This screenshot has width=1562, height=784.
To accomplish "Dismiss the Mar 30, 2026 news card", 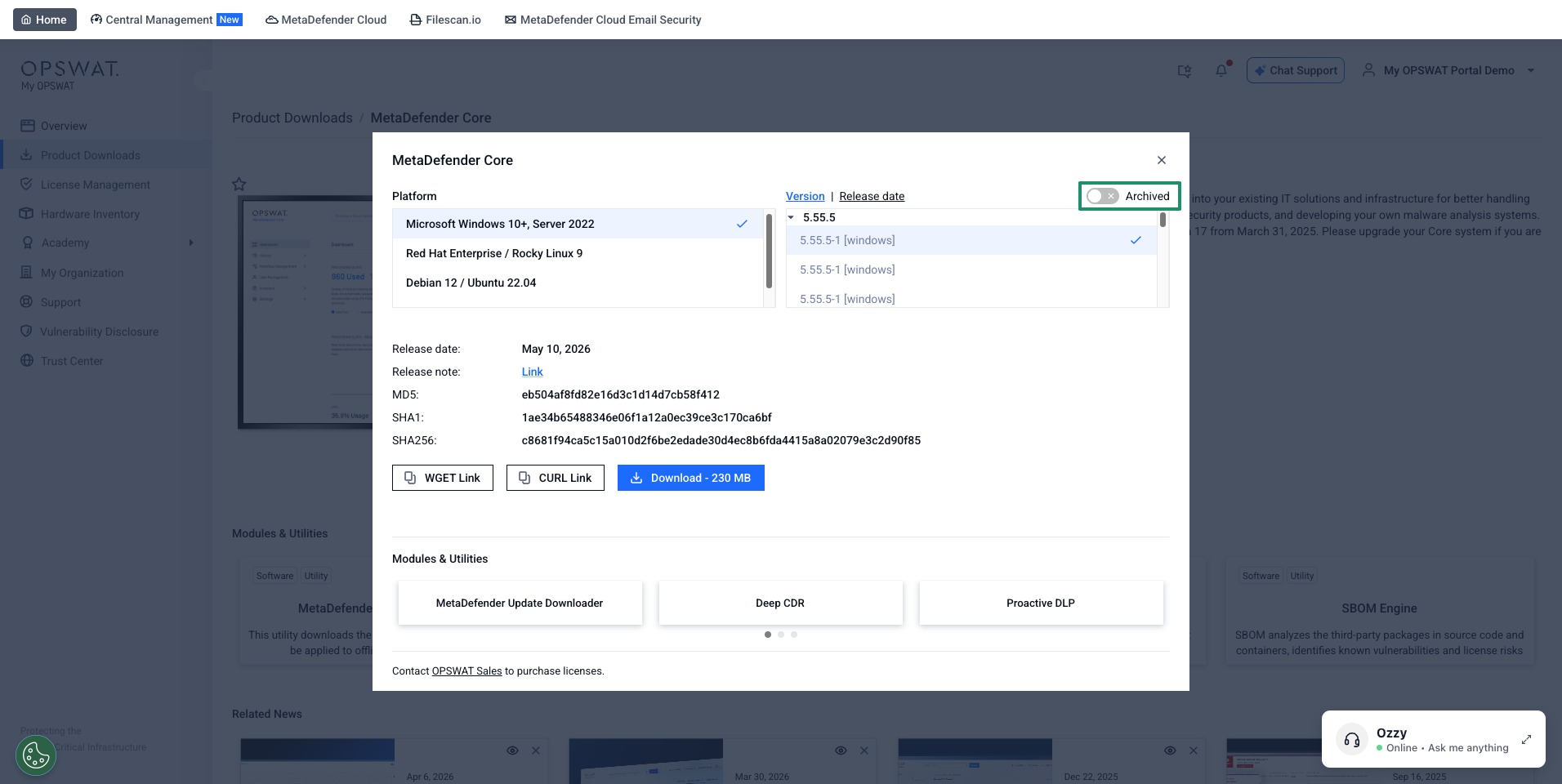I will click(x=864, y=751).
